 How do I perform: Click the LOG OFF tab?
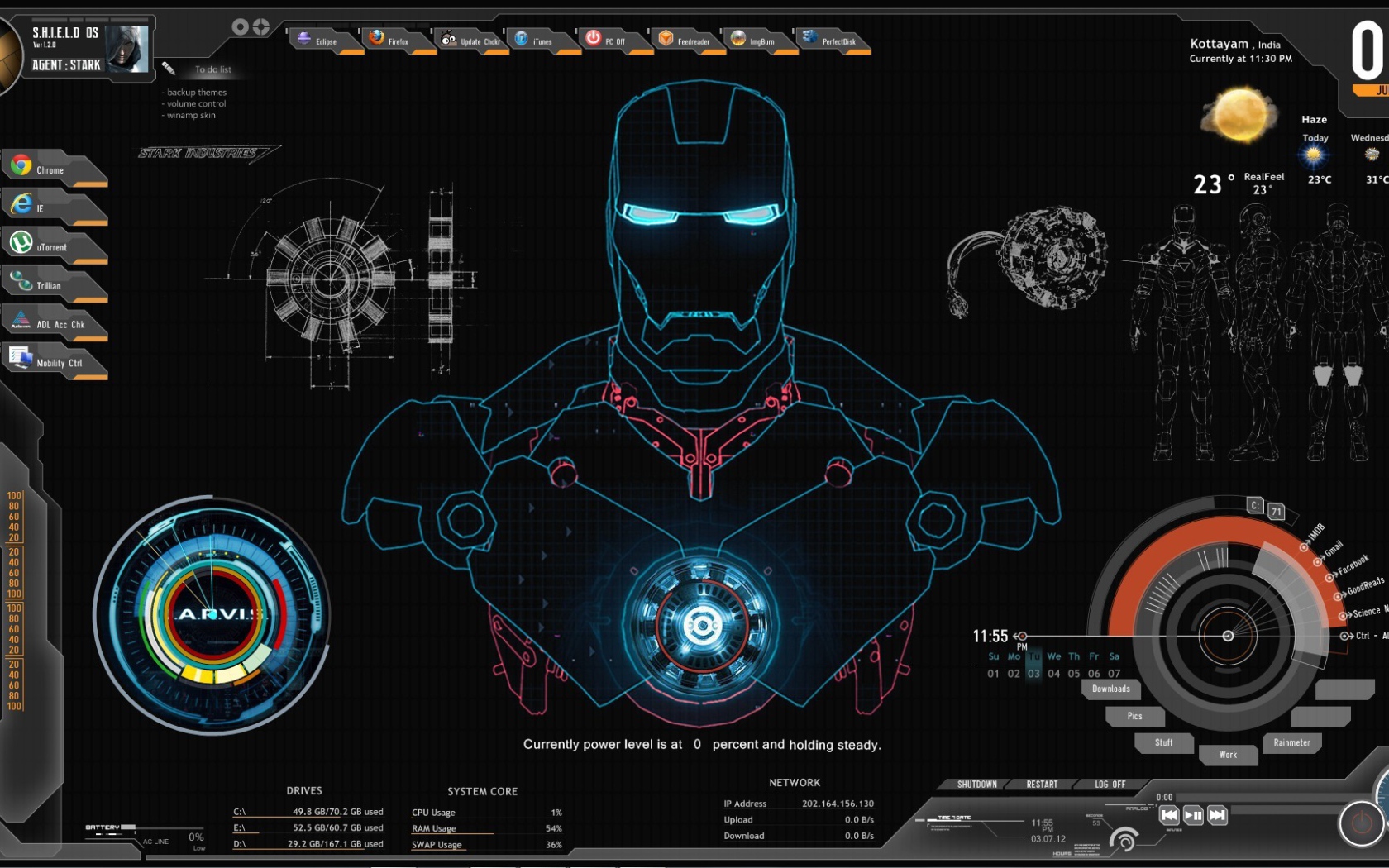coord(1110,785)
